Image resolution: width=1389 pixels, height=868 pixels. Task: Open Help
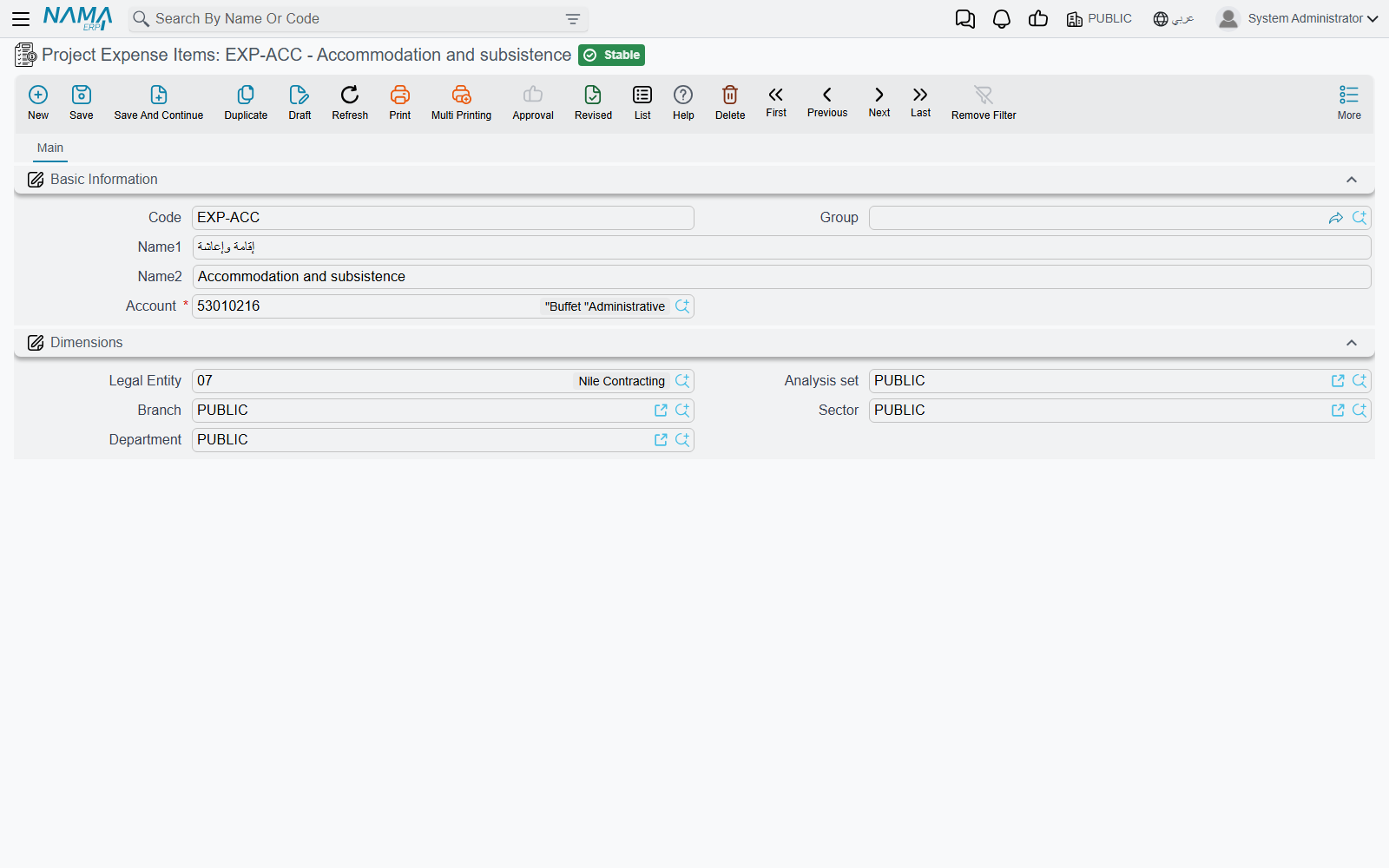(x=683, y=102)
